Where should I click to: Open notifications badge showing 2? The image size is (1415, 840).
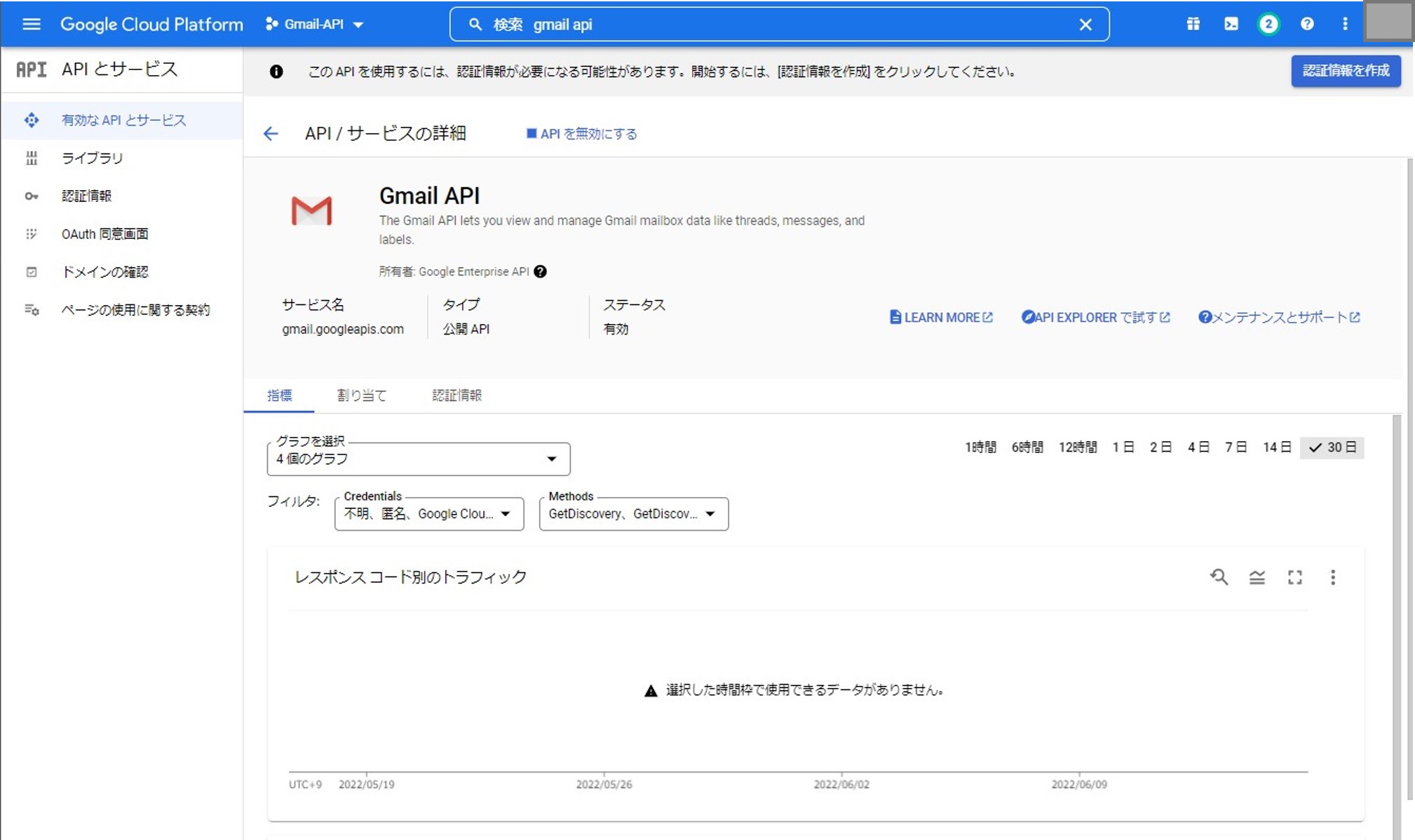click(1268, 25)
